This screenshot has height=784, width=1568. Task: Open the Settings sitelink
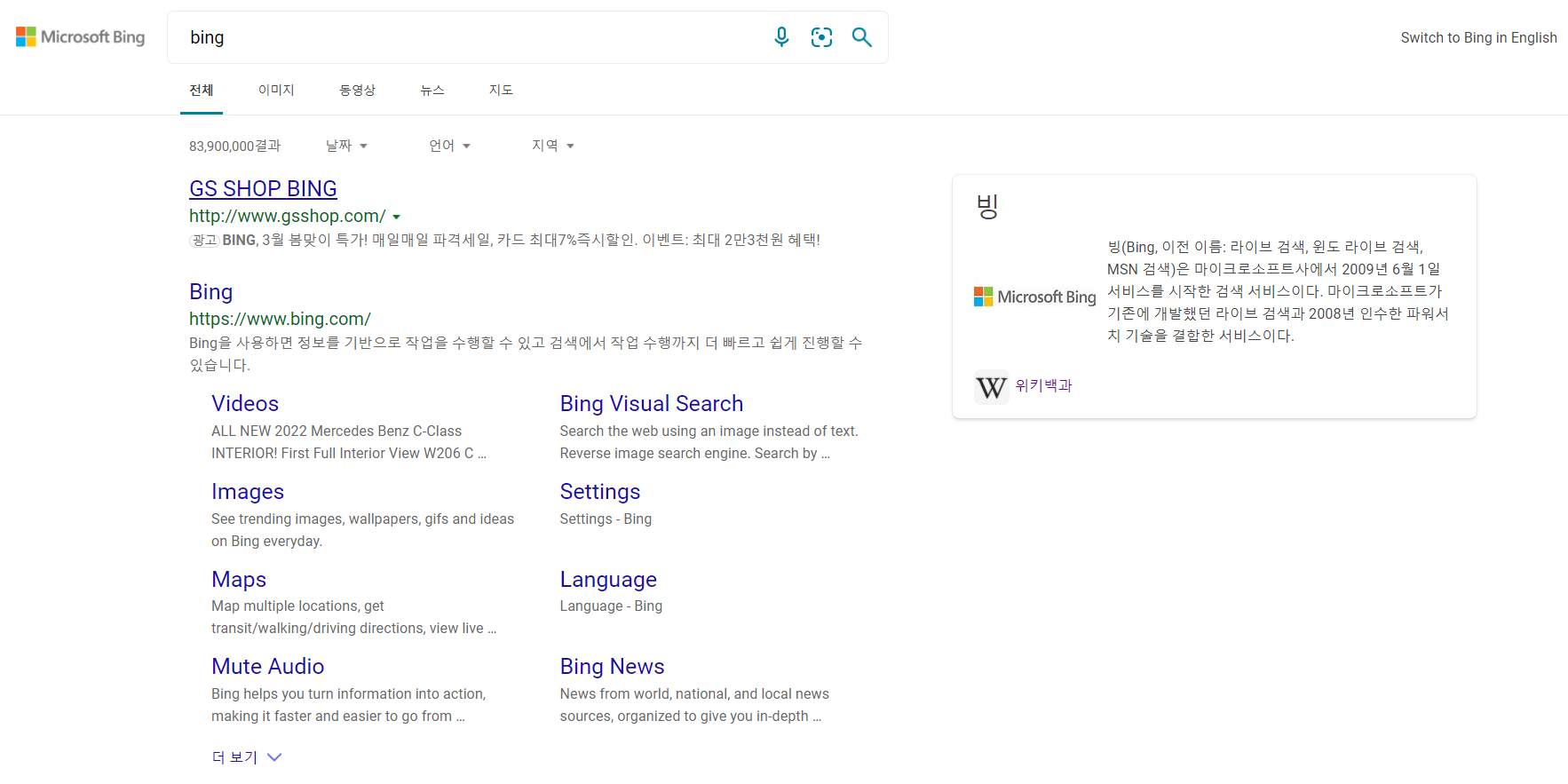point(600,491)
